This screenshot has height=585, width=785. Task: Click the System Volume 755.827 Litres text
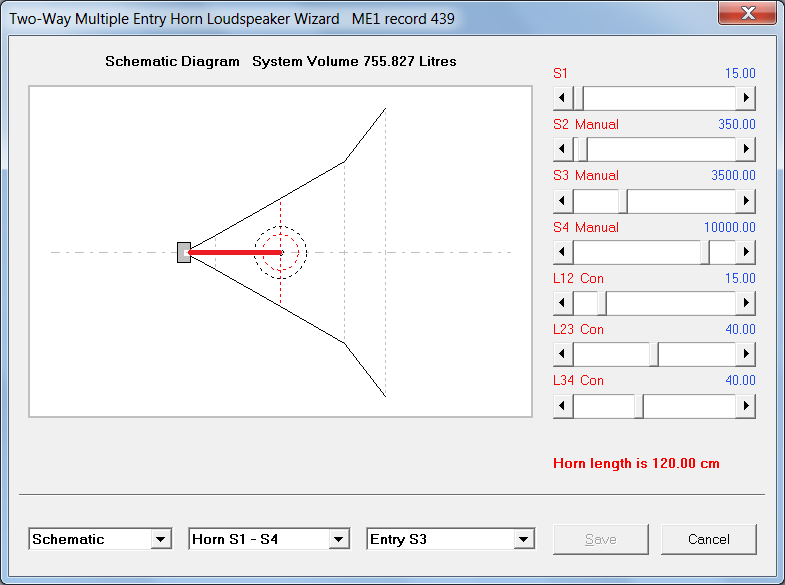tap(354, 61)
